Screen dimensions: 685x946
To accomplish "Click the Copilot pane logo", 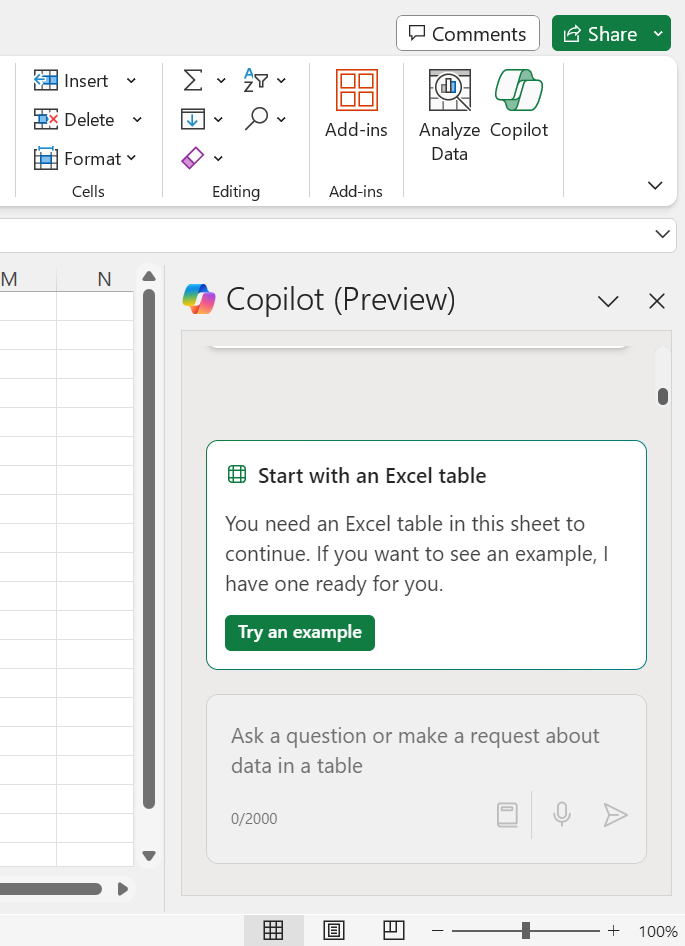I will pos(199,299).
